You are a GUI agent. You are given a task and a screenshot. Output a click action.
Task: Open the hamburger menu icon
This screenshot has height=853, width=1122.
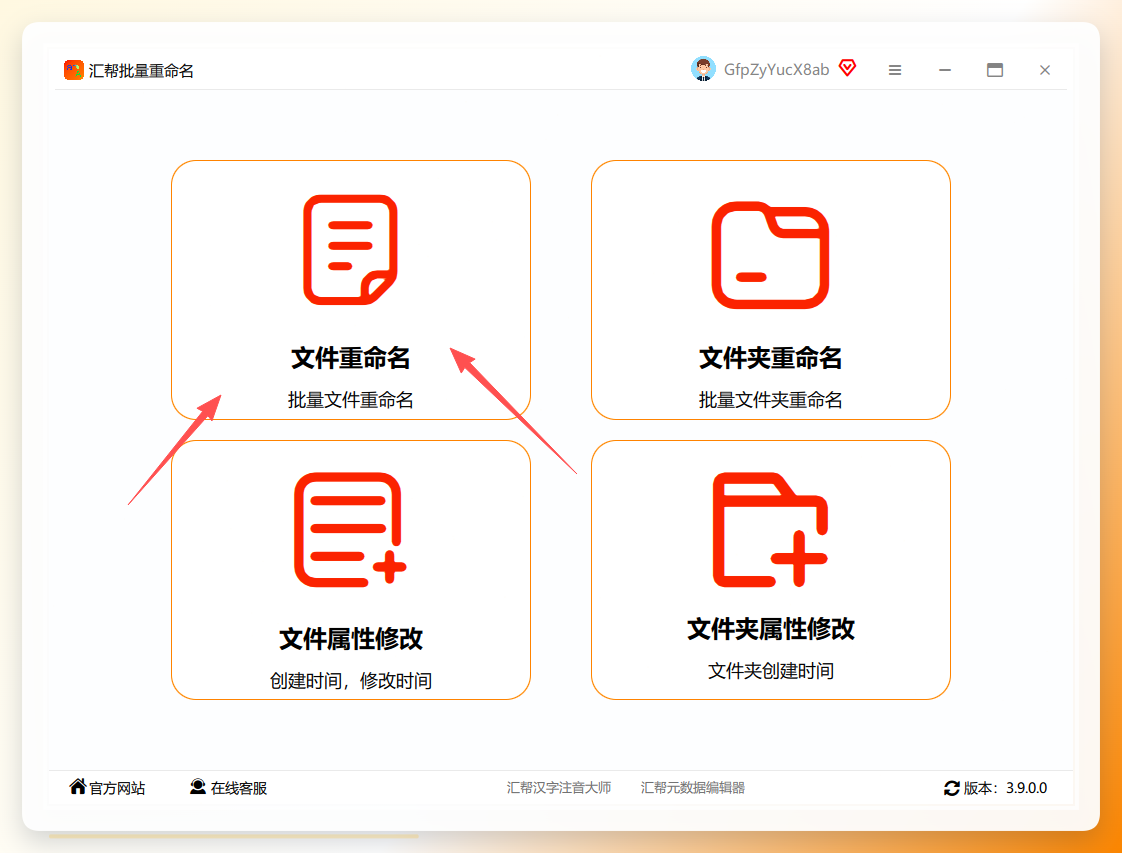coord(894,70)
